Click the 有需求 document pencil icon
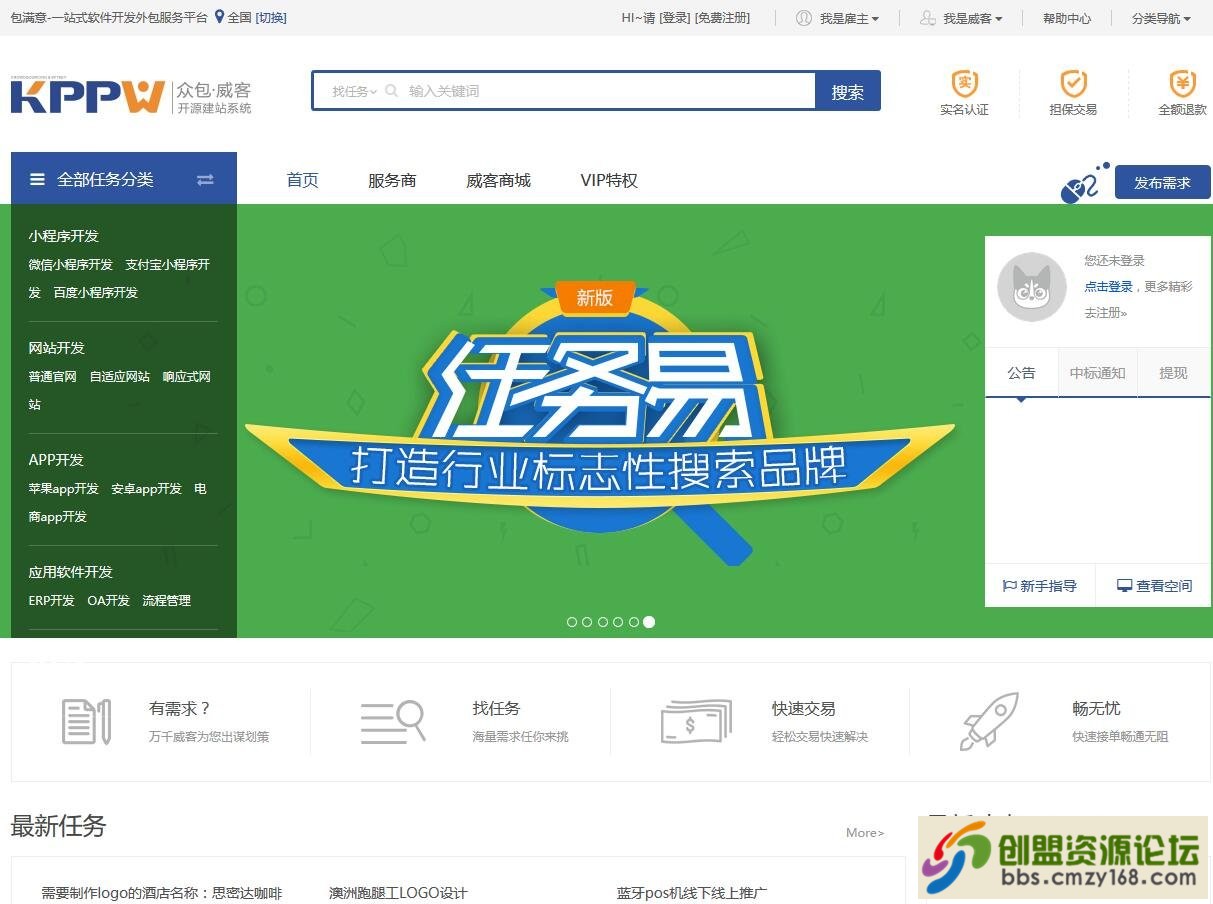Viewport: 1213px width, 904px height. pos(86,721)
